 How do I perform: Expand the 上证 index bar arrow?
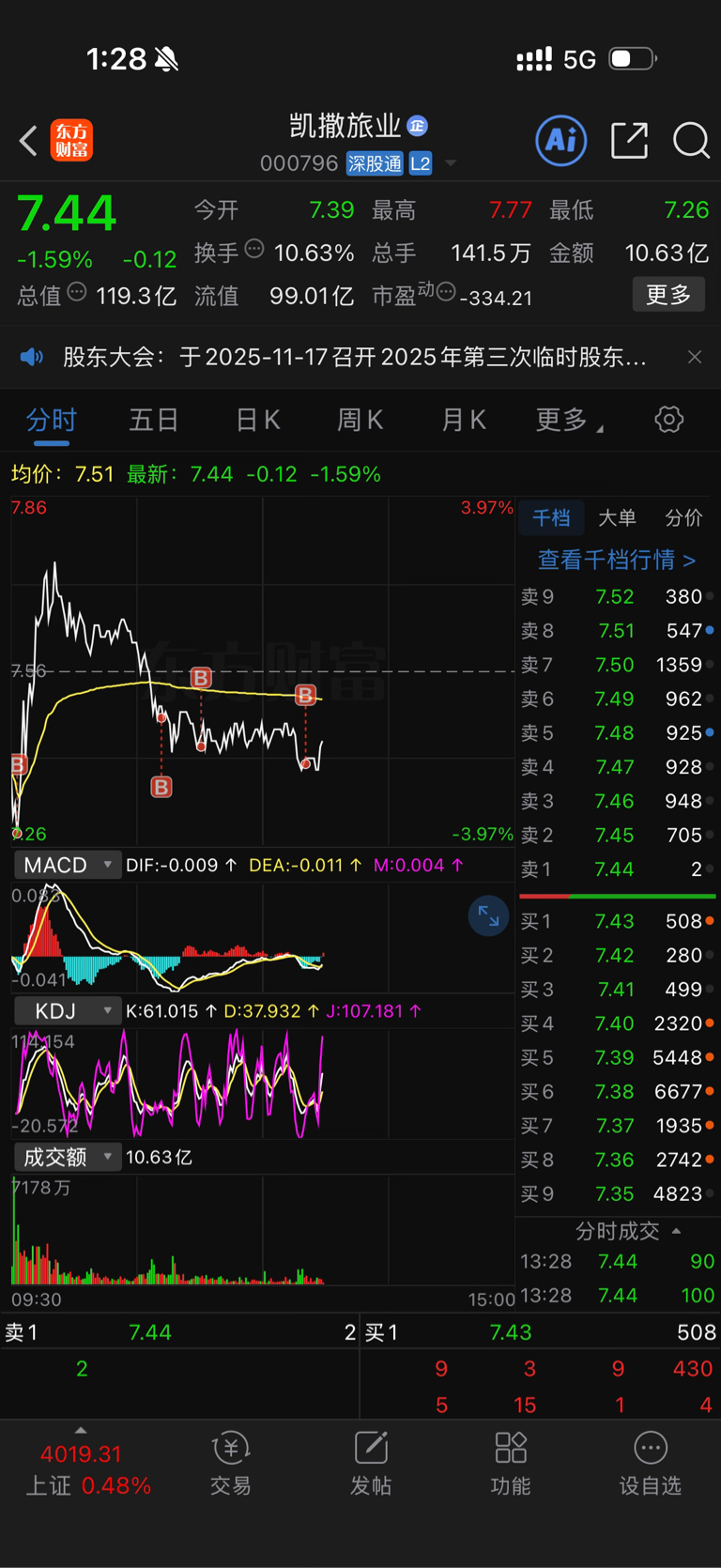(x=81, y=1431)
